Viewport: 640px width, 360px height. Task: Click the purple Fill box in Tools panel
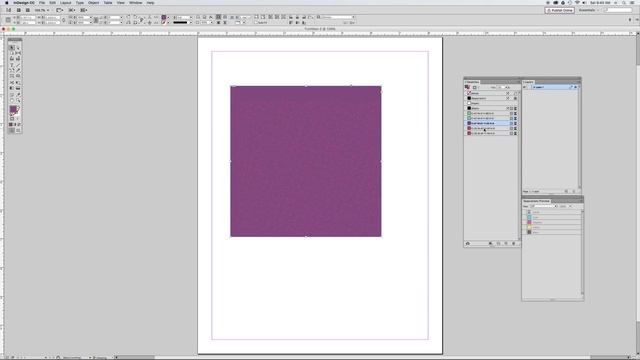pyautogui.click(x=13, y=109)
